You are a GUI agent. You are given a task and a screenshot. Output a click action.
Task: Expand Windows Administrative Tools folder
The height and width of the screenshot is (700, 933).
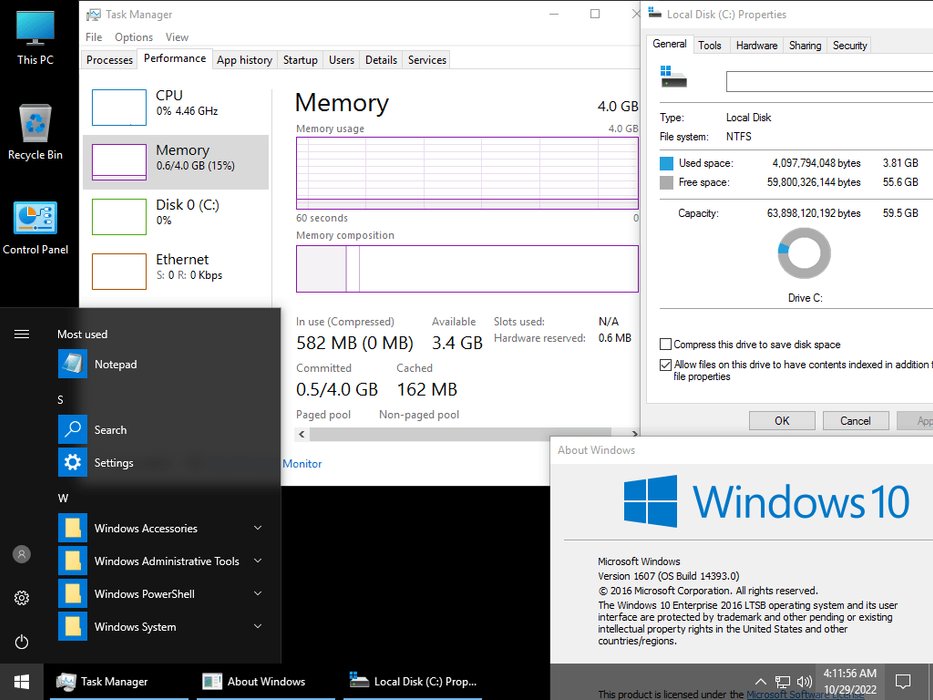pos(166,561)
